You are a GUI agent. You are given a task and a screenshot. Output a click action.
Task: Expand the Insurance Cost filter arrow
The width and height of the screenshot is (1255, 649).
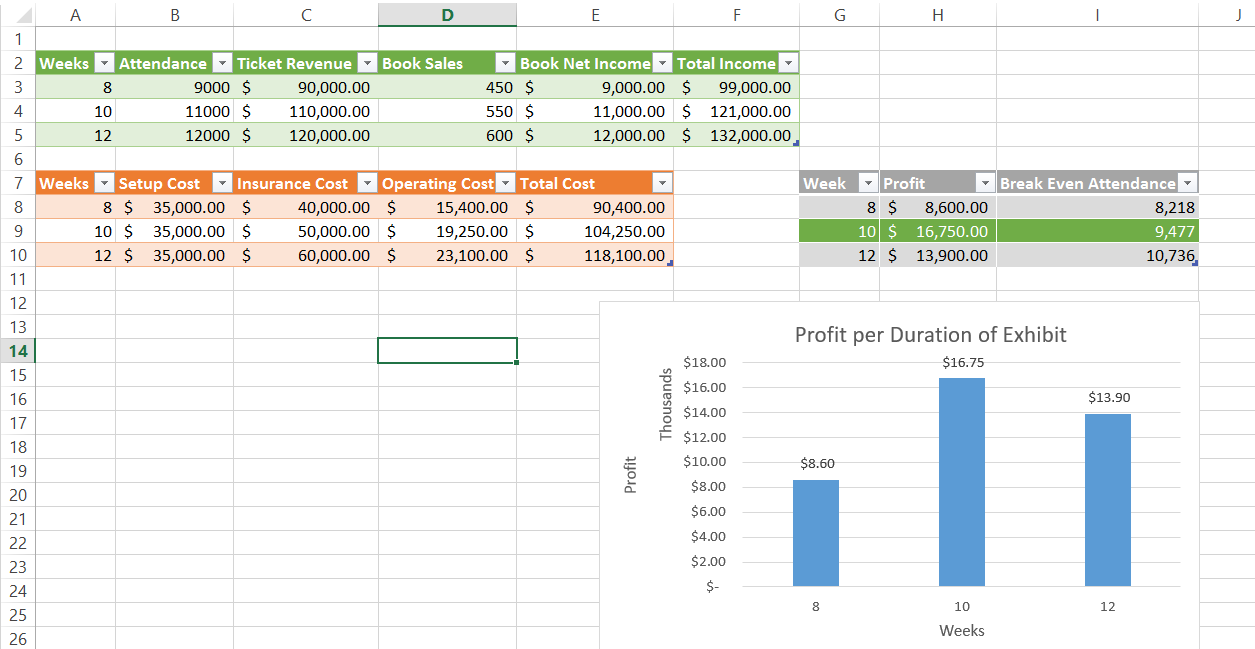click(367, 184)
